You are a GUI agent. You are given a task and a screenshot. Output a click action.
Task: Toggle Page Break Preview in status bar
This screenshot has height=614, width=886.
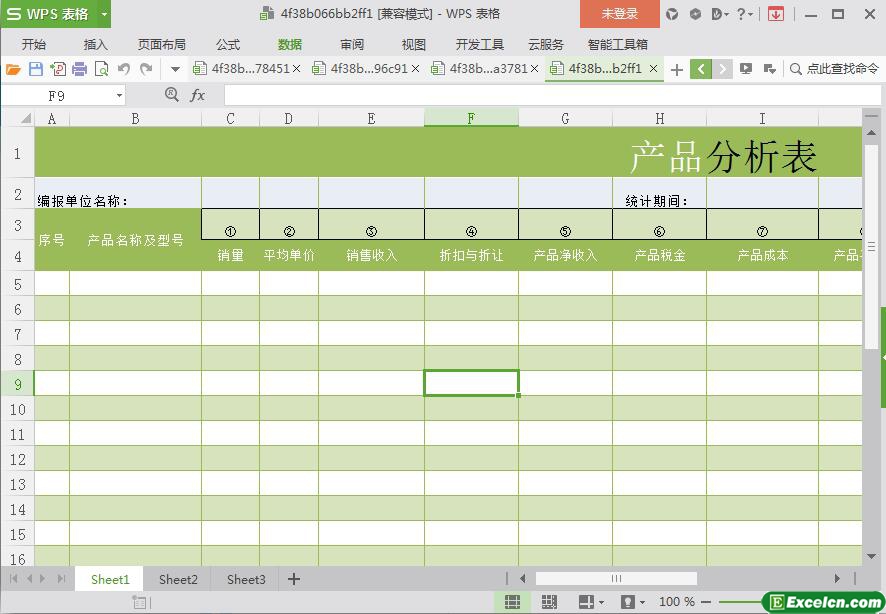[549, 602]
